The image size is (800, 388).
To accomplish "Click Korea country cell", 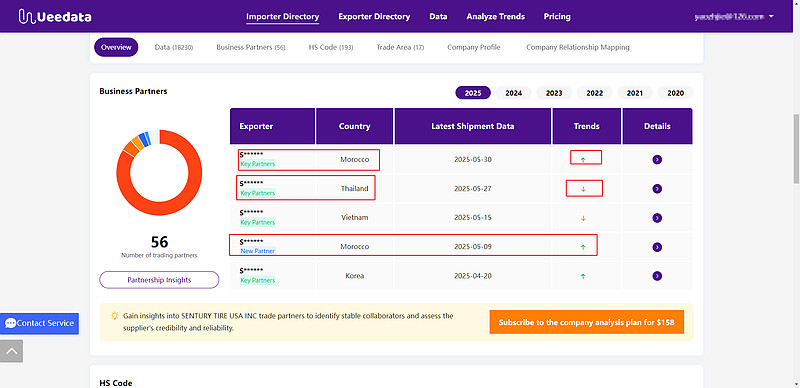I will point(355,276).
